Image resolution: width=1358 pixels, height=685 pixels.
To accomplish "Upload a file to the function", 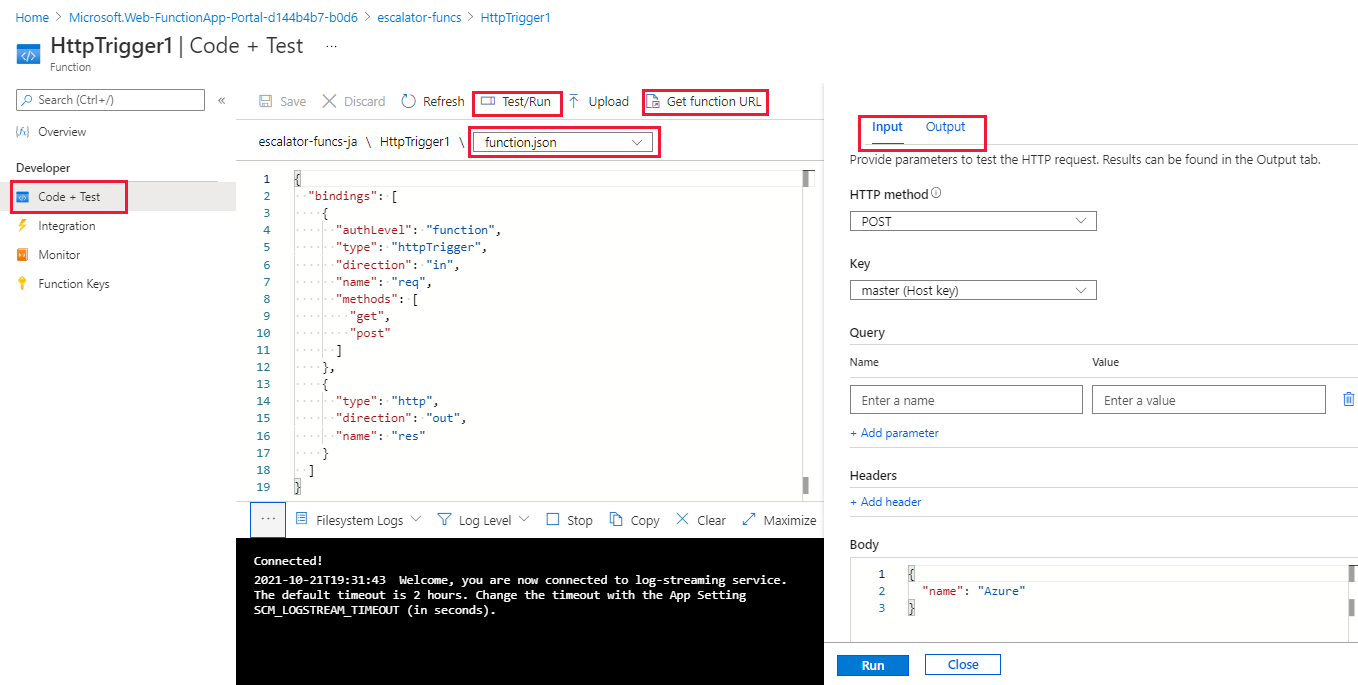I will tap(599, 101).
